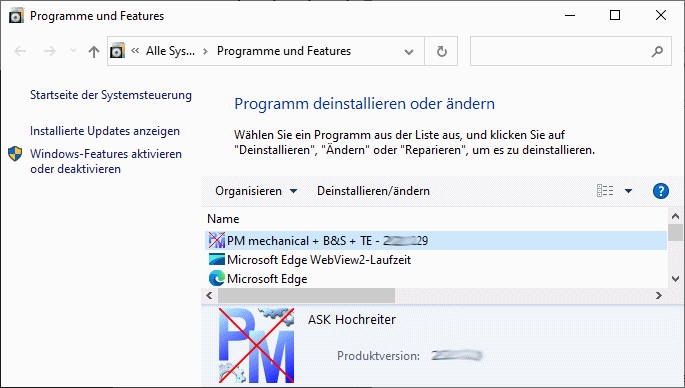Open the help question mark icon
This screenshot has width=685, height=388.
661,191
